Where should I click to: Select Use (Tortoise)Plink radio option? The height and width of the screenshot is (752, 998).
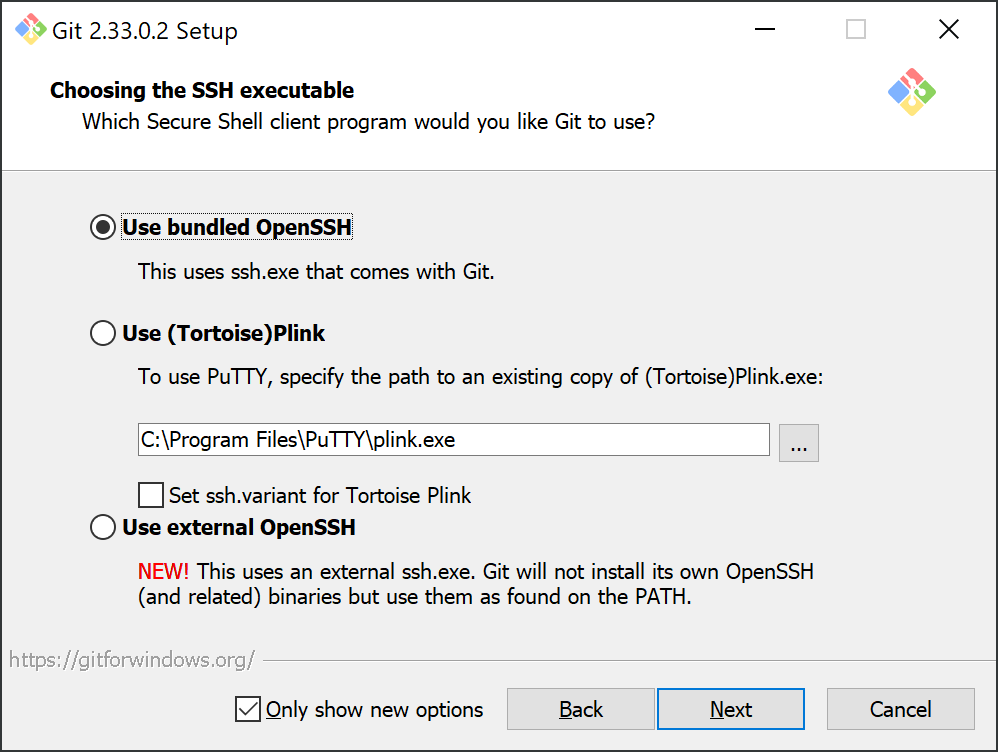point(102,333)
